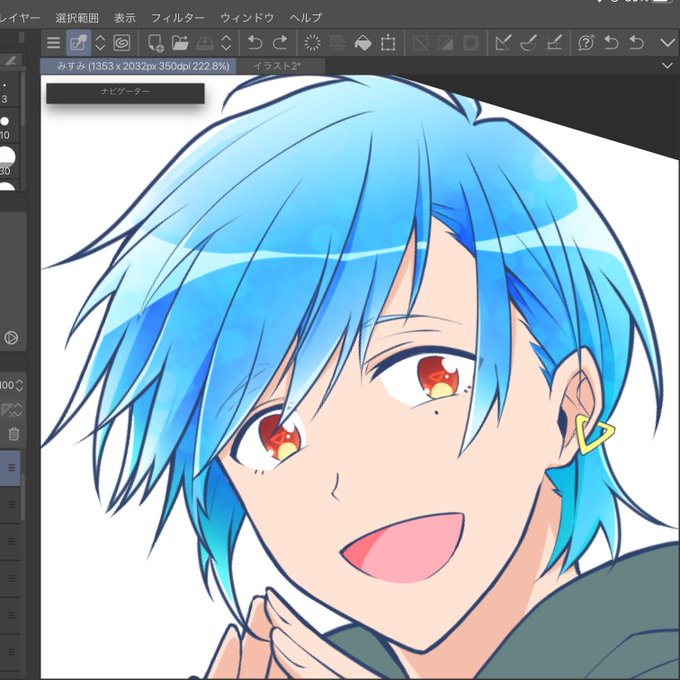Click the Scale/Rotate transform icon

(388, 42)
